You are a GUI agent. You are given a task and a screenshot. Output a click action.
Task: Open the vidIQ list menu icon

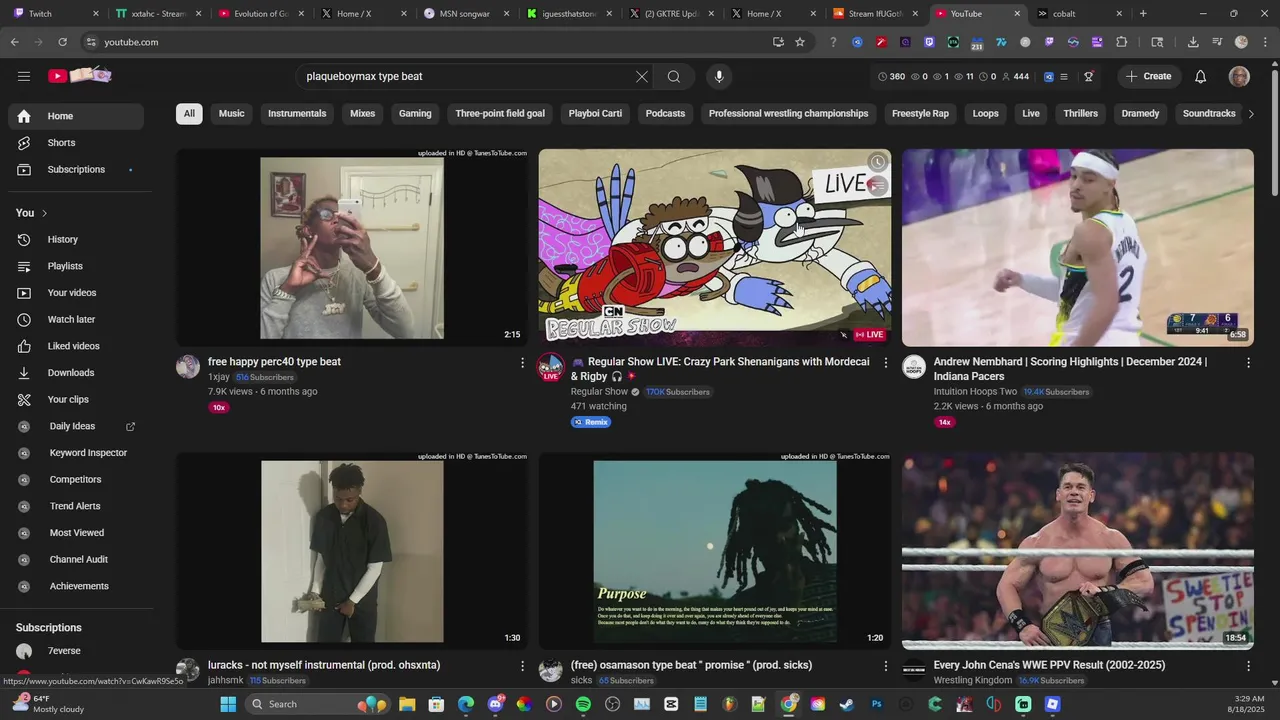1064,77
